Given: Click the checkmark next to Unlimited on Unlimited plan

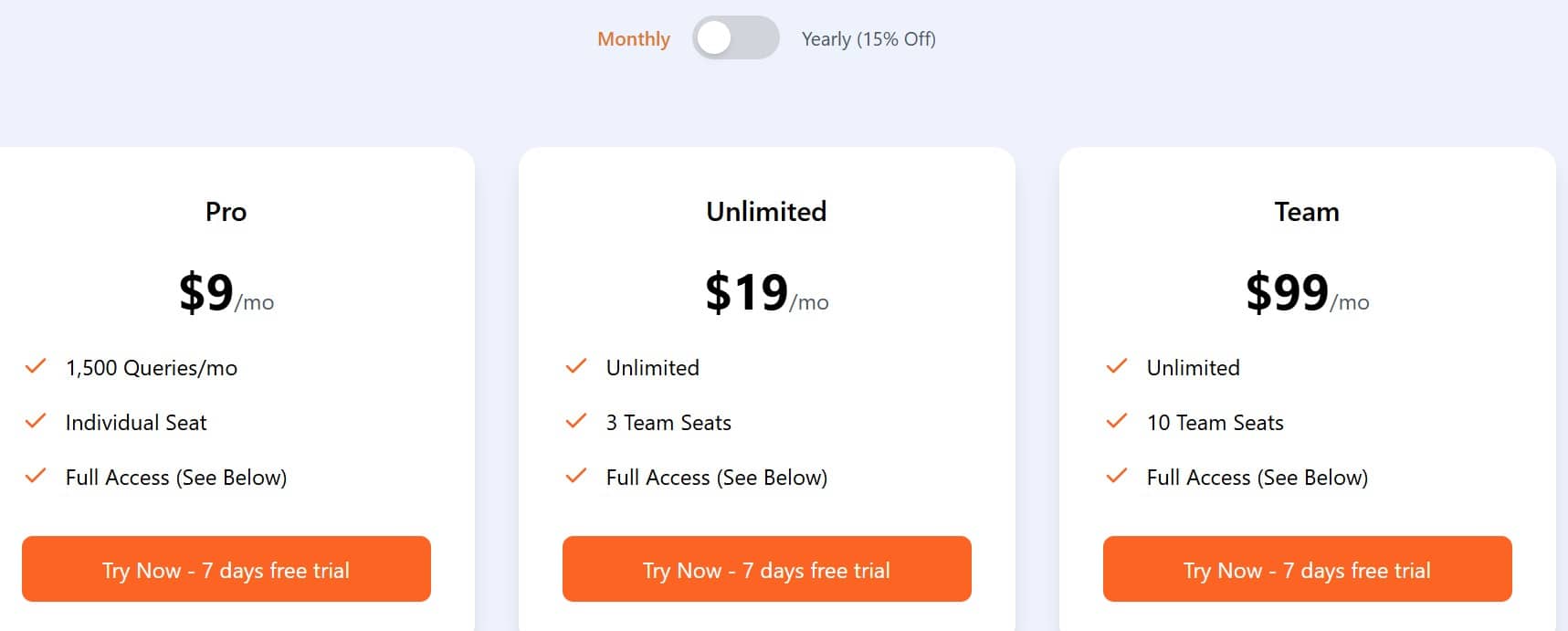Looking at the screenshot, I should [x=576, y=367].
